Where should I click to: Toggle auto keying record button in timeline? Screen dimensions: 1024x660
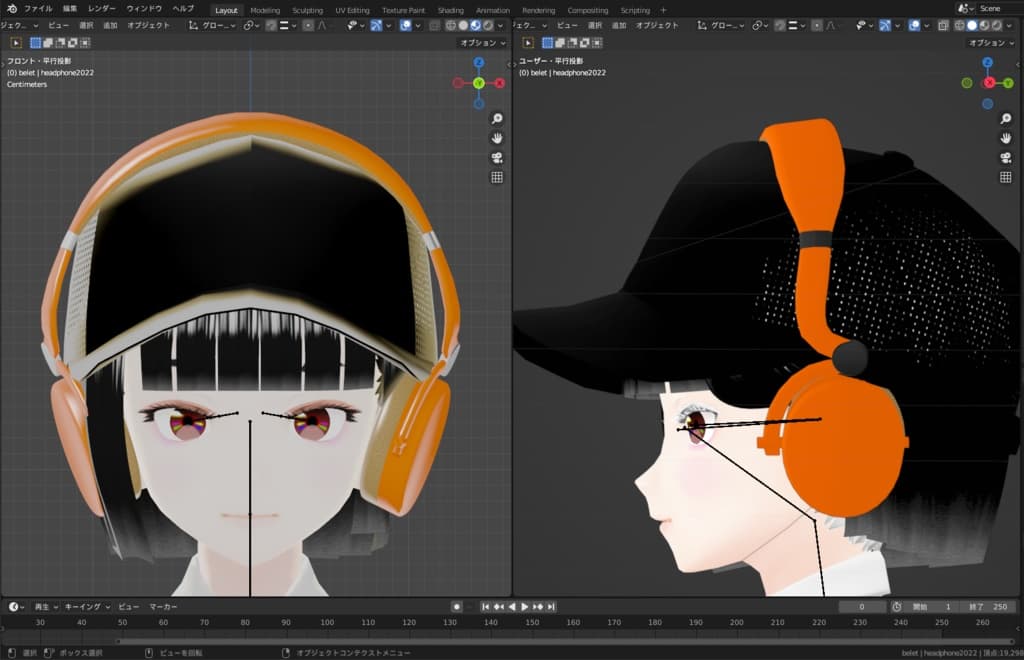click(x=457, y=607)
